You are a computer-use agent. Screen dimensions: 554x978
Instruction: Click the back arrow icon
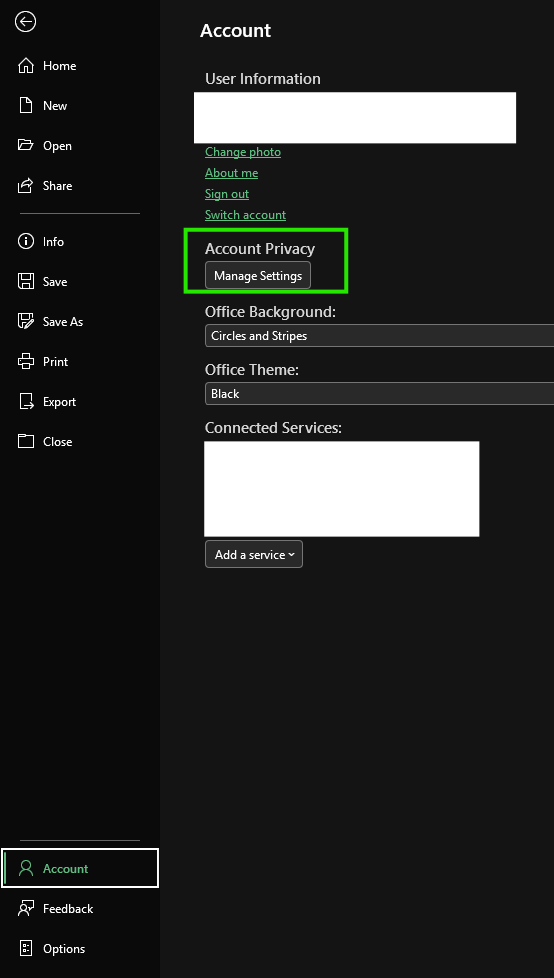click(x=26, y=22)
